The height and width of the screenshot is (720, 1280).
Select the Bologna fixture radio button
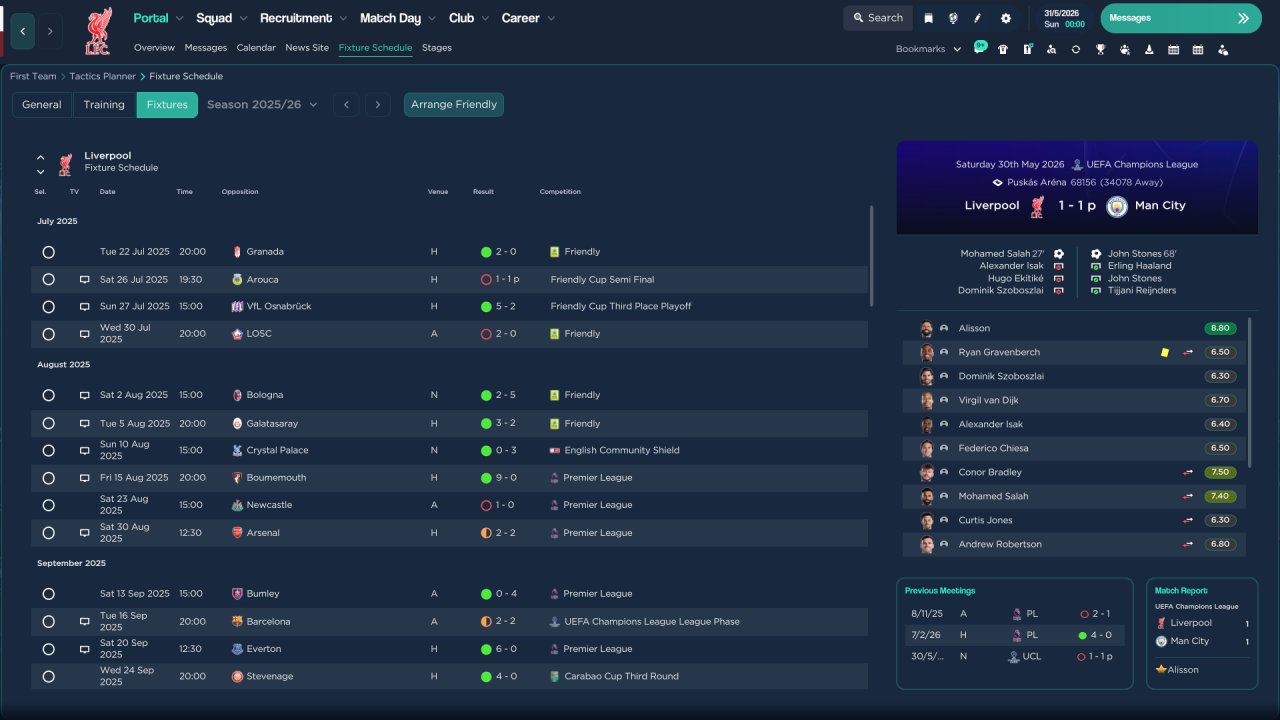(48, 395)
